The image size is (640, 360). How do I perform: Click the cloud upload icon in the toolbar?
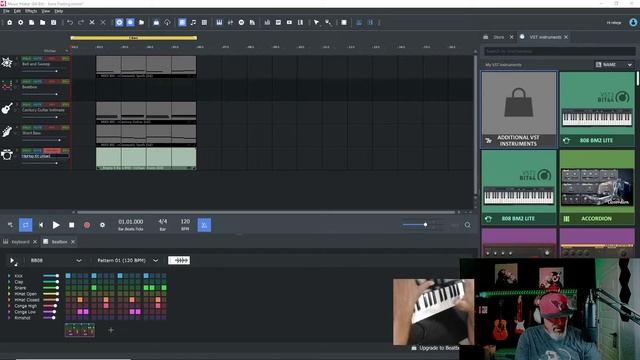pyautogui.click(x=167, y=22)
